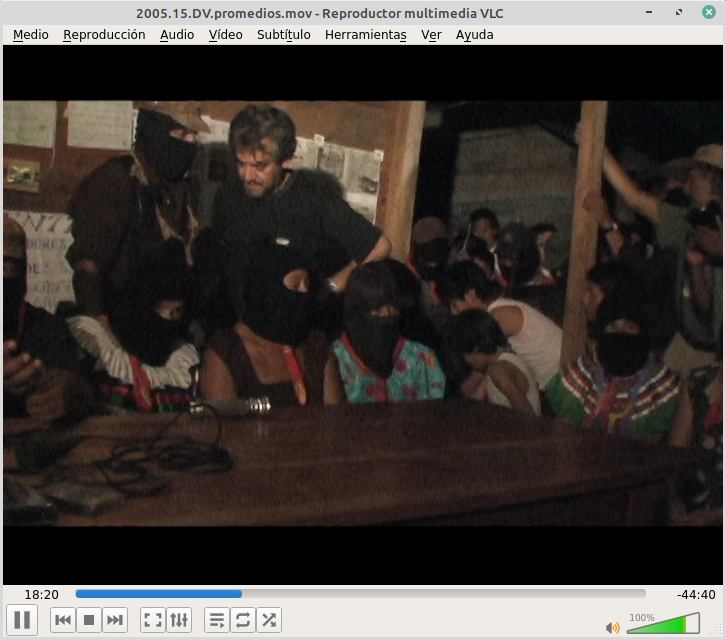Open the Ver menu
This screenshot has width=726, height=640.
click(431, 35)
